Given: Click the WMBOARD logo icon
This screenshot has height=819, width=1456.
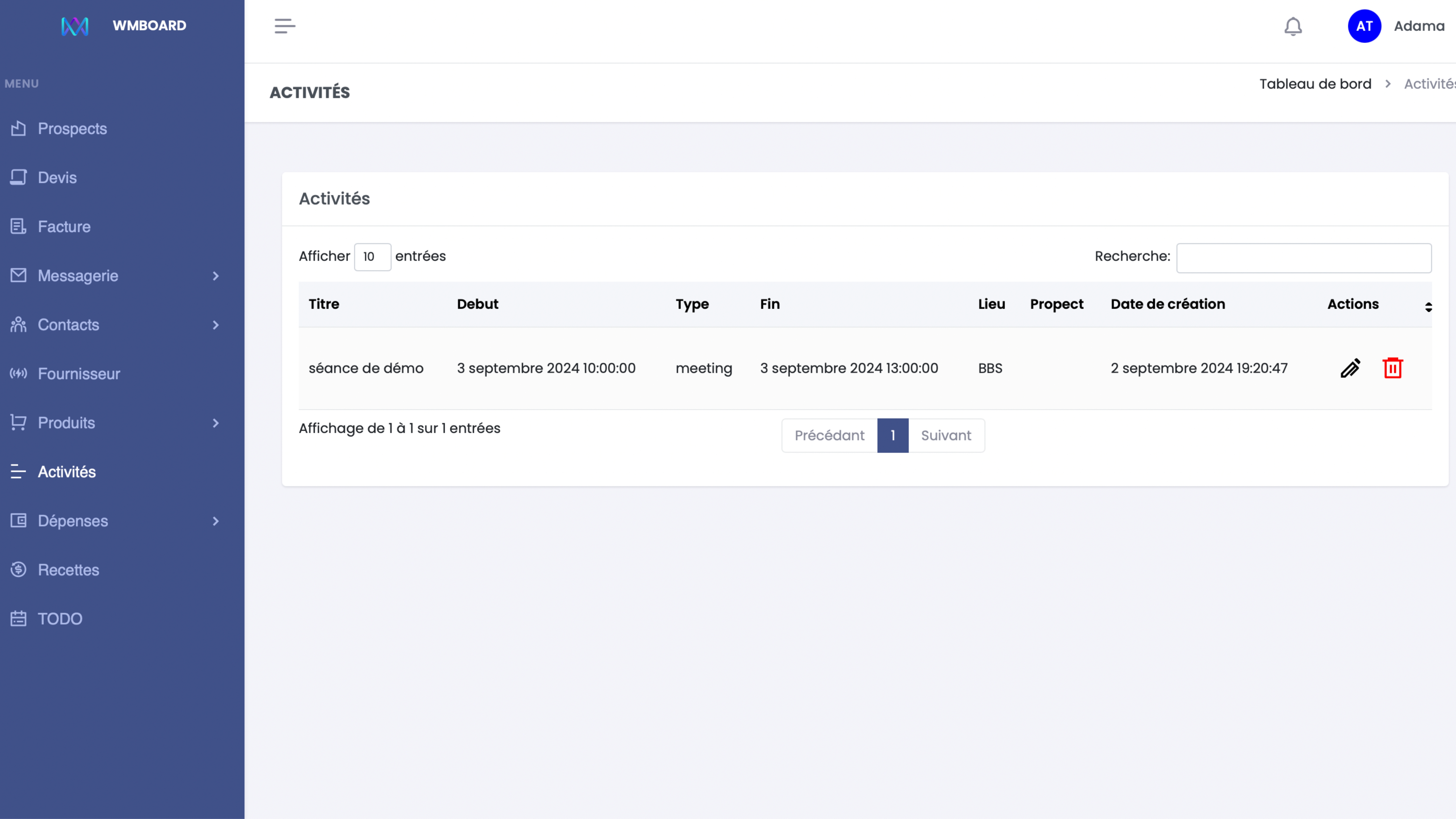Looking at the screenshot, I should point(74,26).
